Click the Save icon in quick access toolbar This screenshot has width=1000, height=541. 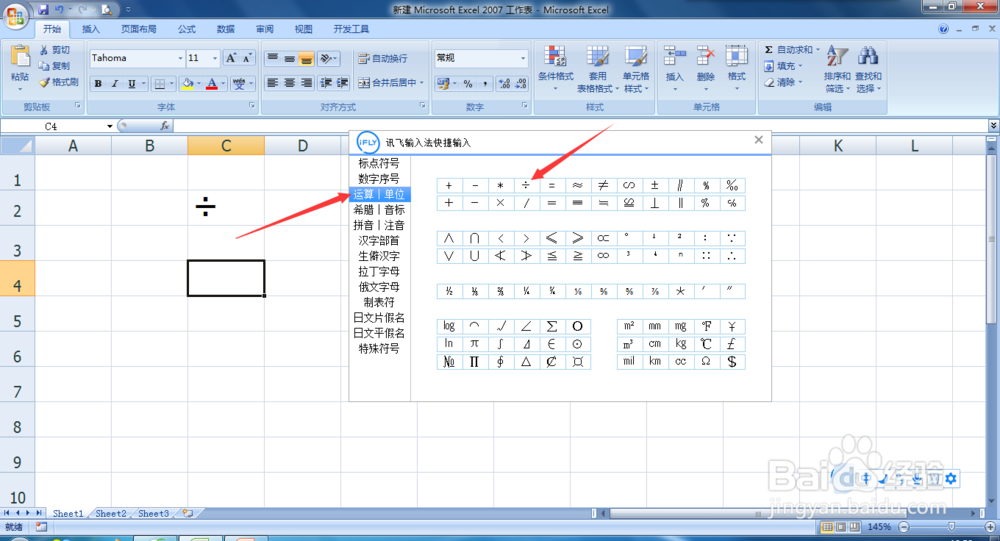pyautogui.click(x=43, y=10)
